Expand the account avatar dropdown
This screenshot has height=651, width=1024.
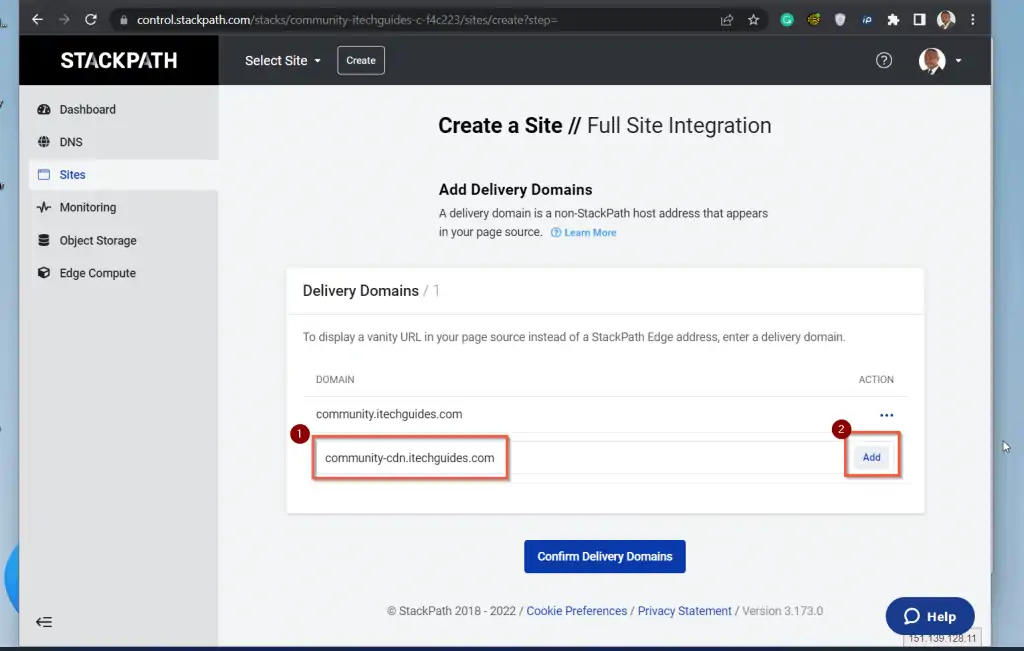point(937,60)
